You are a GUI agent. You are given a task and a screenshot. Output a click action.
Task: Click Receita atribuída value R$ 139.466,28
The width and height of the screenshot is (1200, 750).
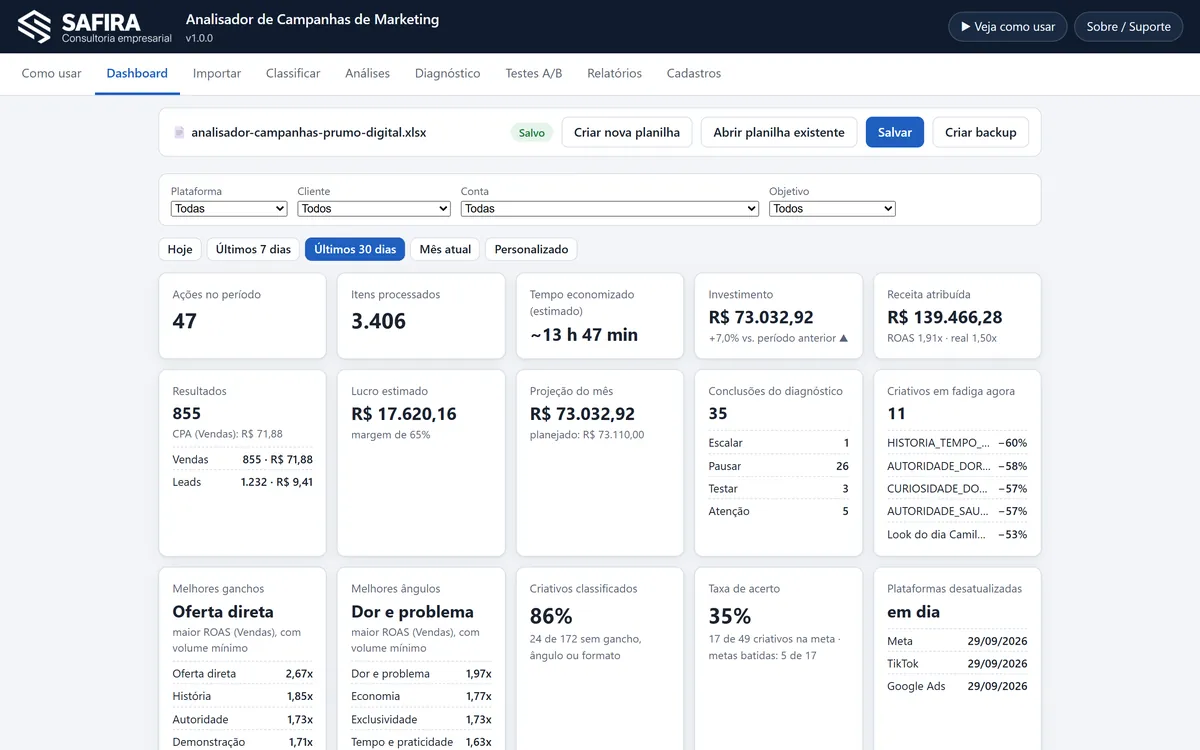point(945,317)
